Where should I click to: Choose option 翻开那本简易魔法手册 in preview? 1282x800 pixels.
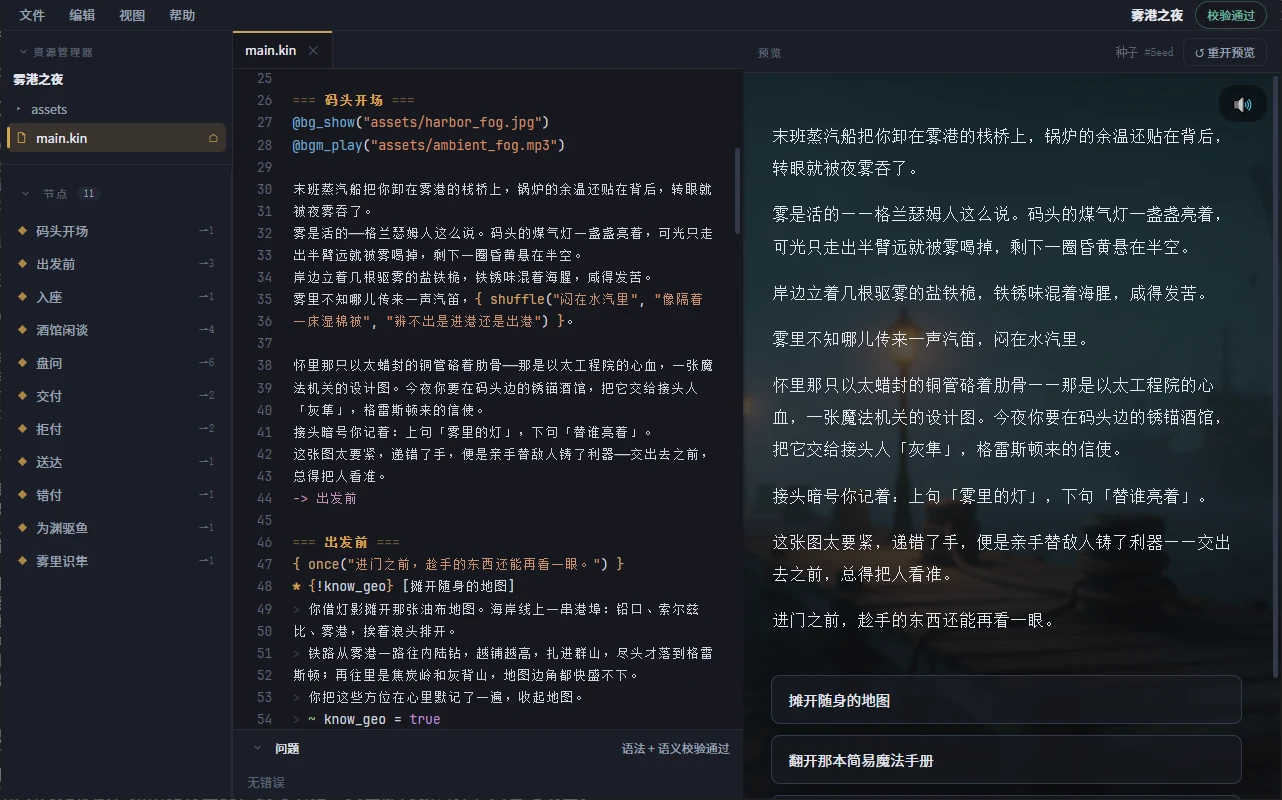(x=1006, y=760)
